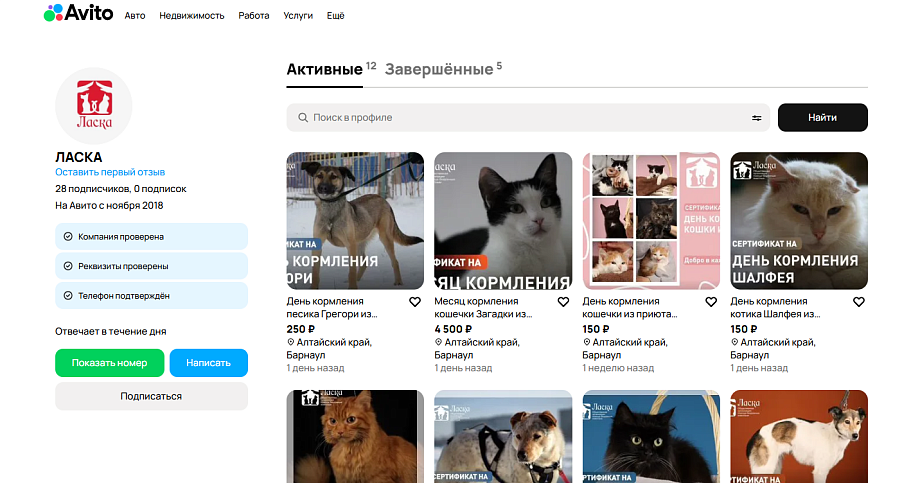Open search filter settings icon

[x=757, y=118]
